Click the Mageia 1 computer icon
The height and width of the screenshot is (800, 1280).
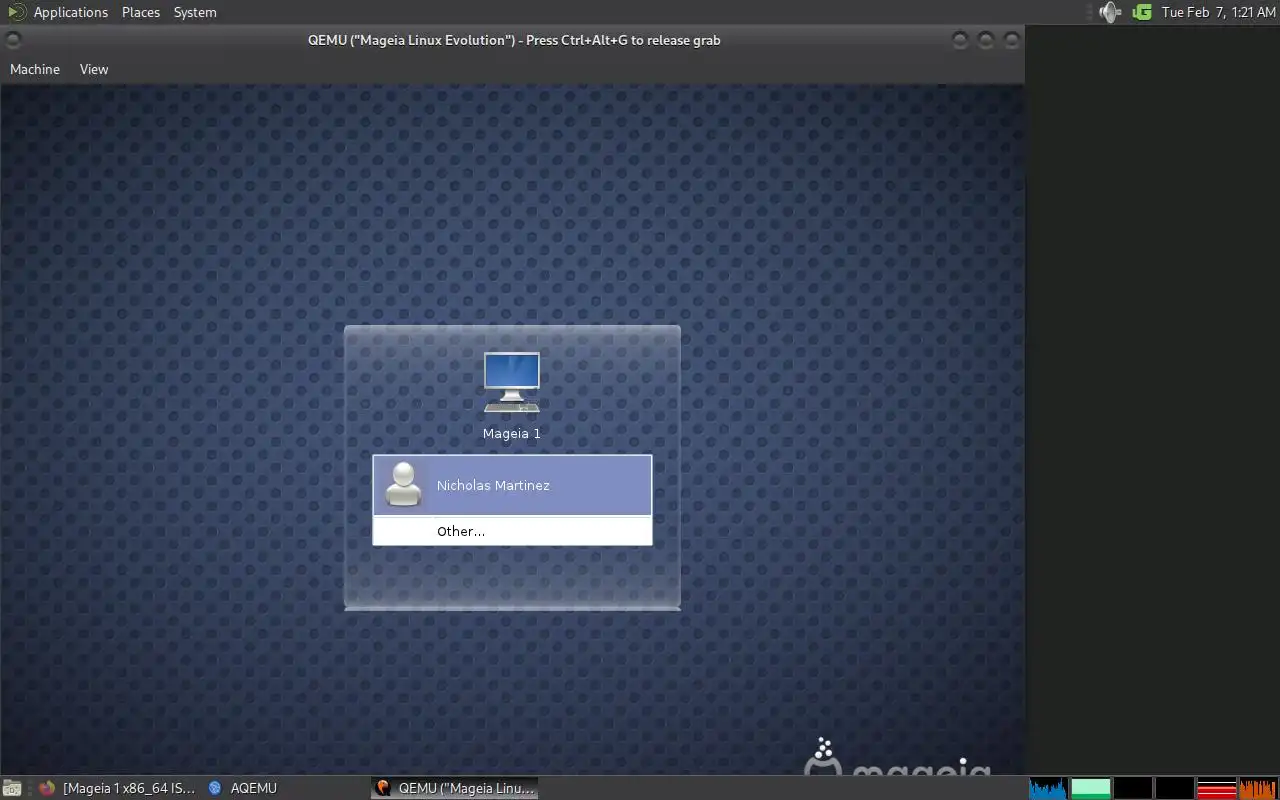click(512, 382)
